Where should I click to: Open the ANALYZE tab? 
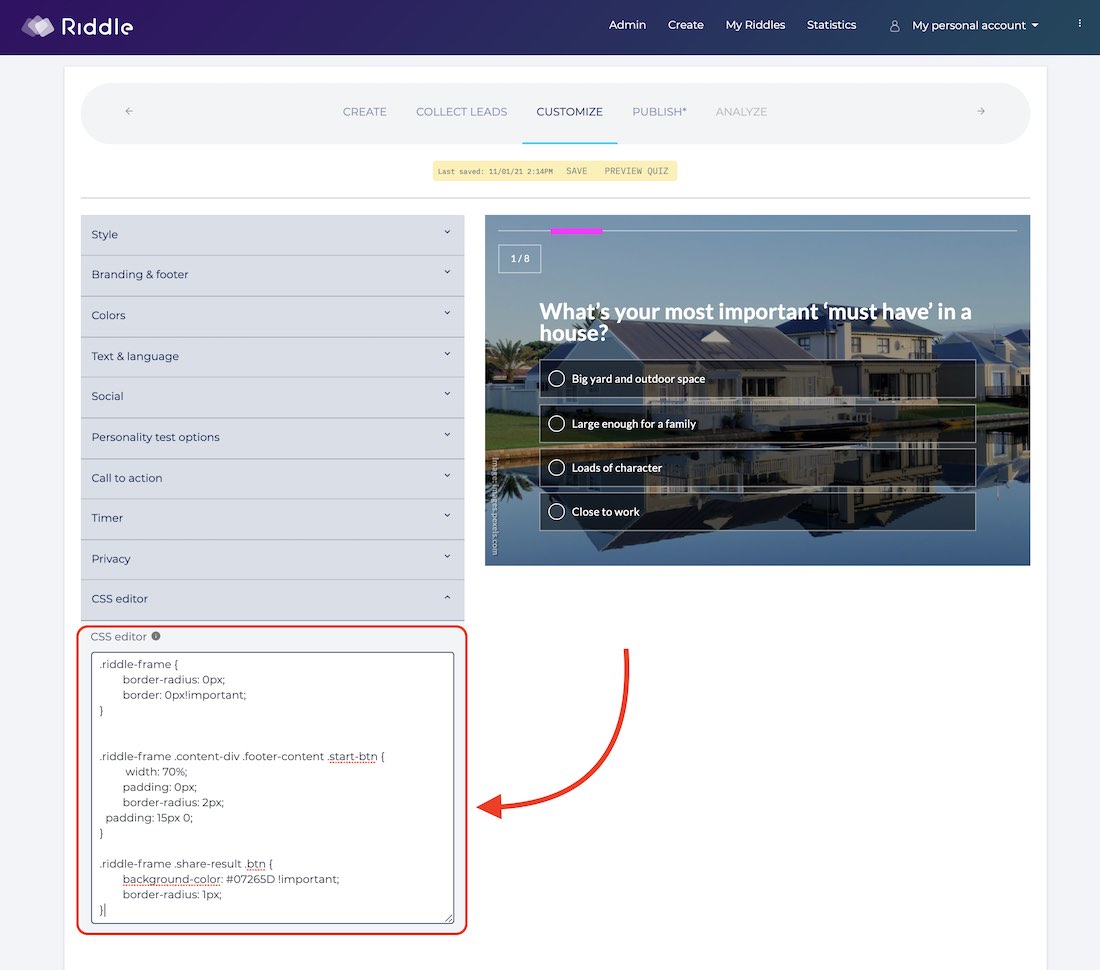click(742, 112)
